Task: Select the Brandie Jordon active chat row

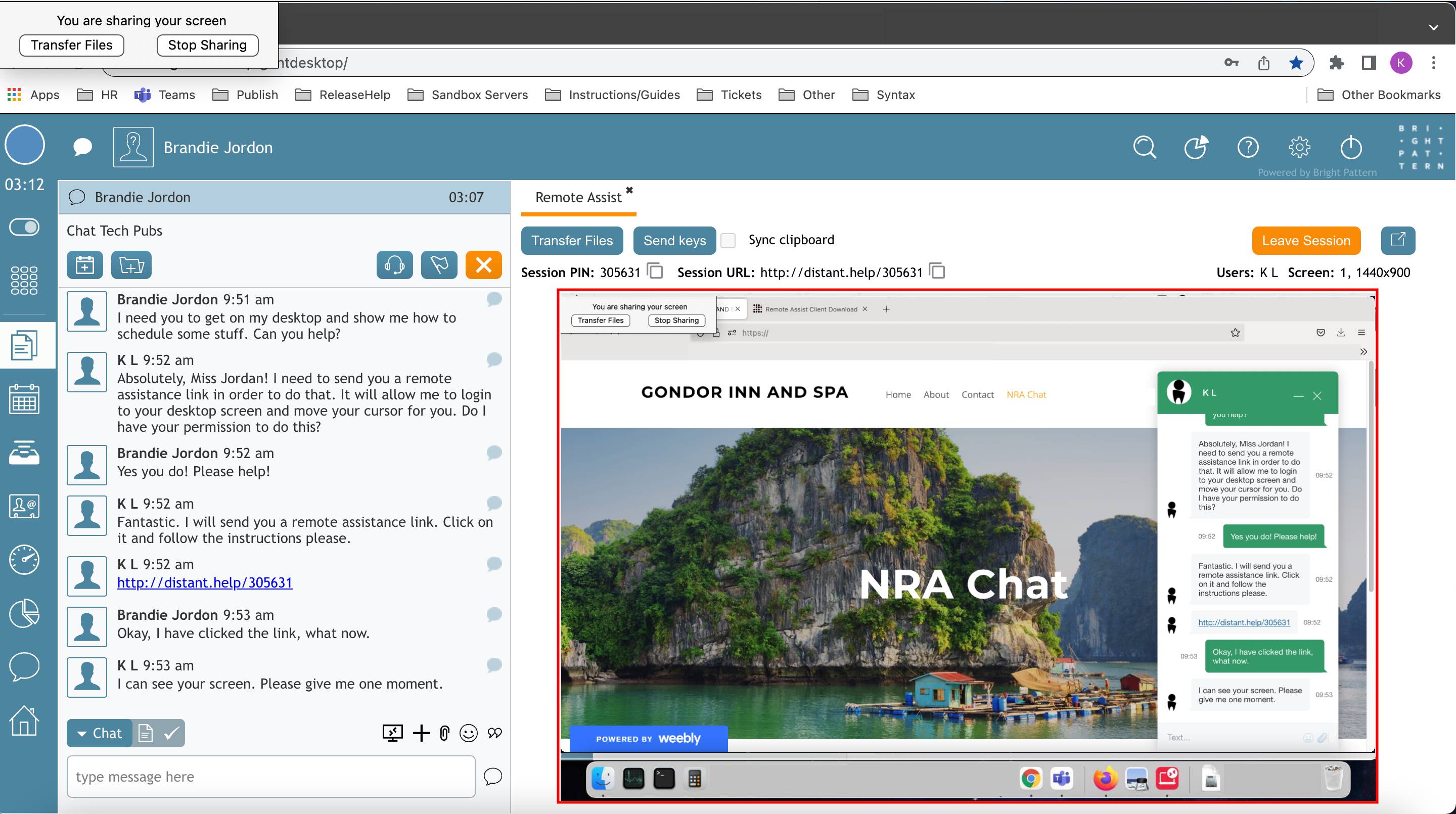Action: coord(284,197)
